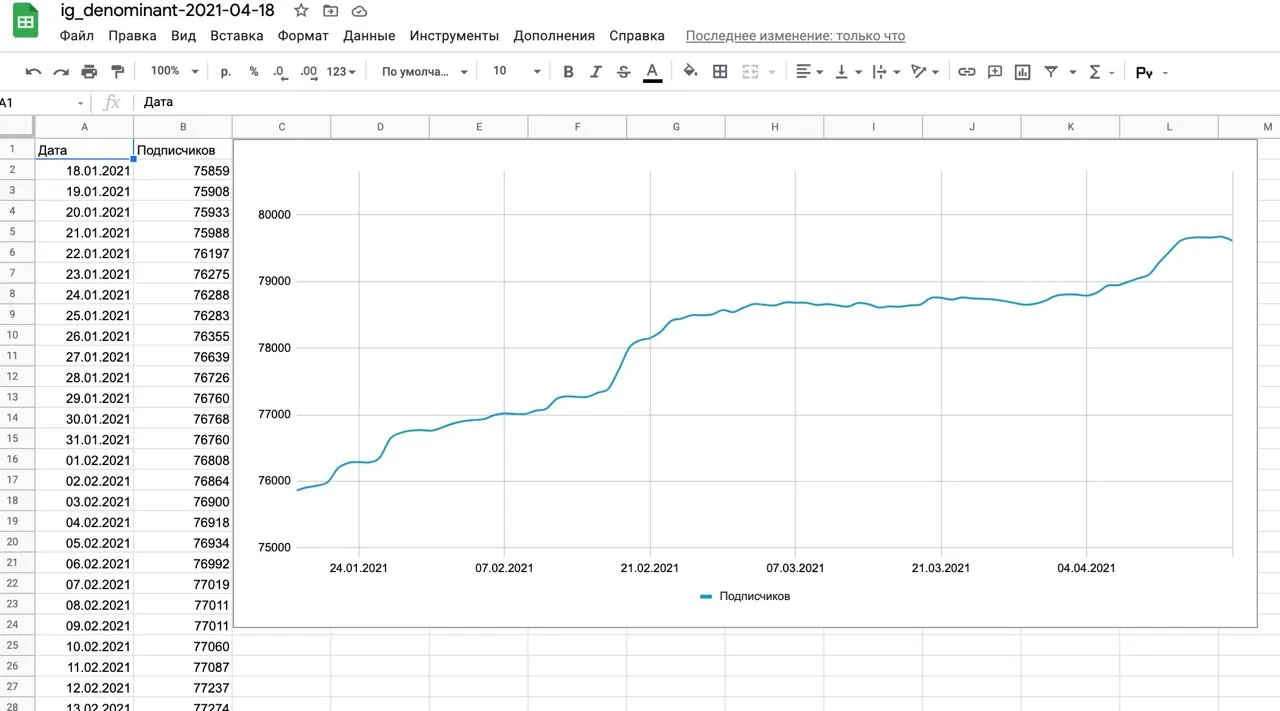Open the input tools dropdown arrow

1165,72
